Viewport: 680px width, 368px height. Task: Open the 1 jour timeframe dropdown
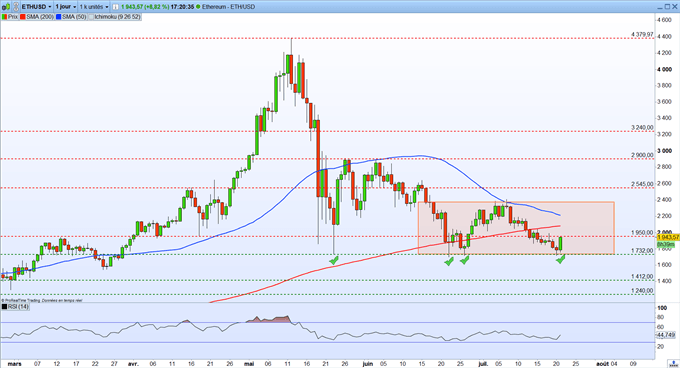66,7
